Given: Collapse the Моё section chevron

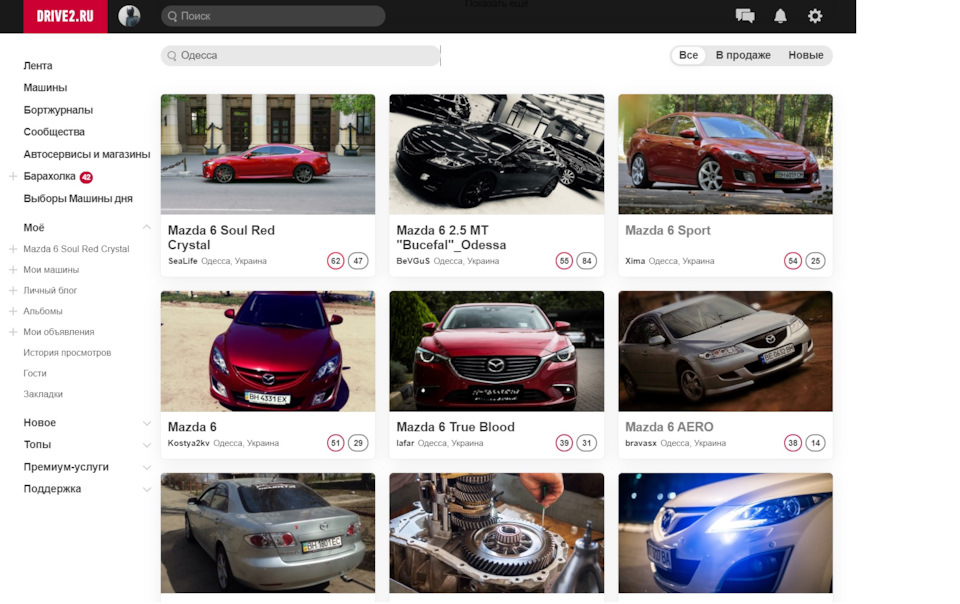Looking at the screenshot, I should (x=146, y=227).
